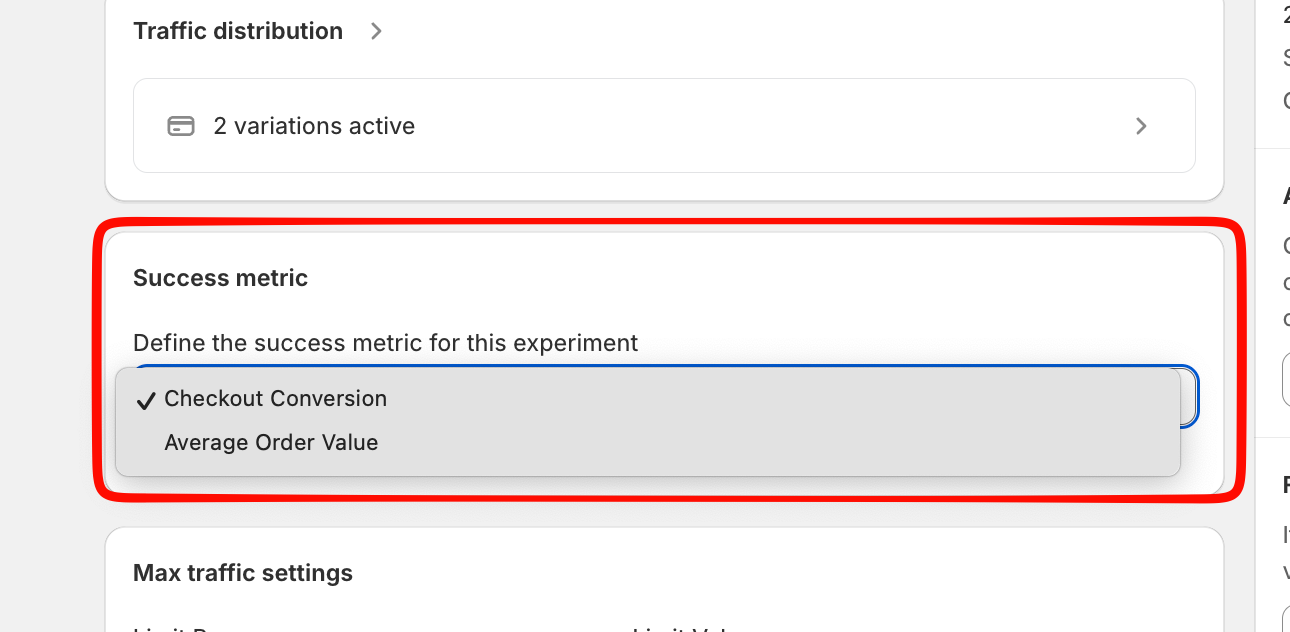Select the '2 variations active' text
Viewport: 1290px width, 632px height.
(314, 126)
